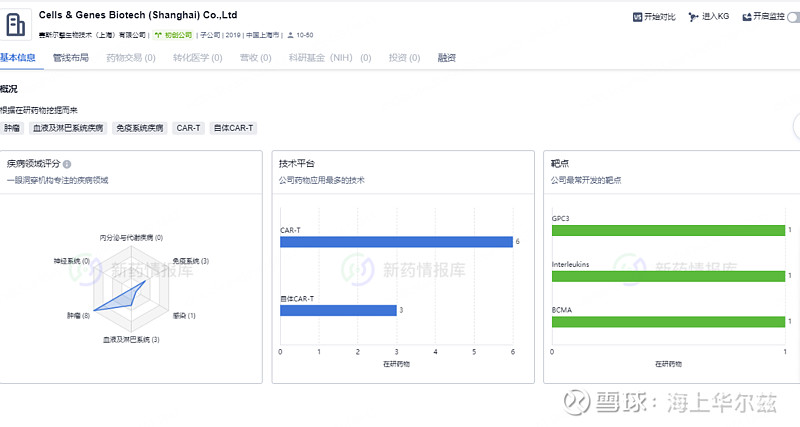Switch to the 基本信息 tab
800x427 pixels.
pos(18,58)
